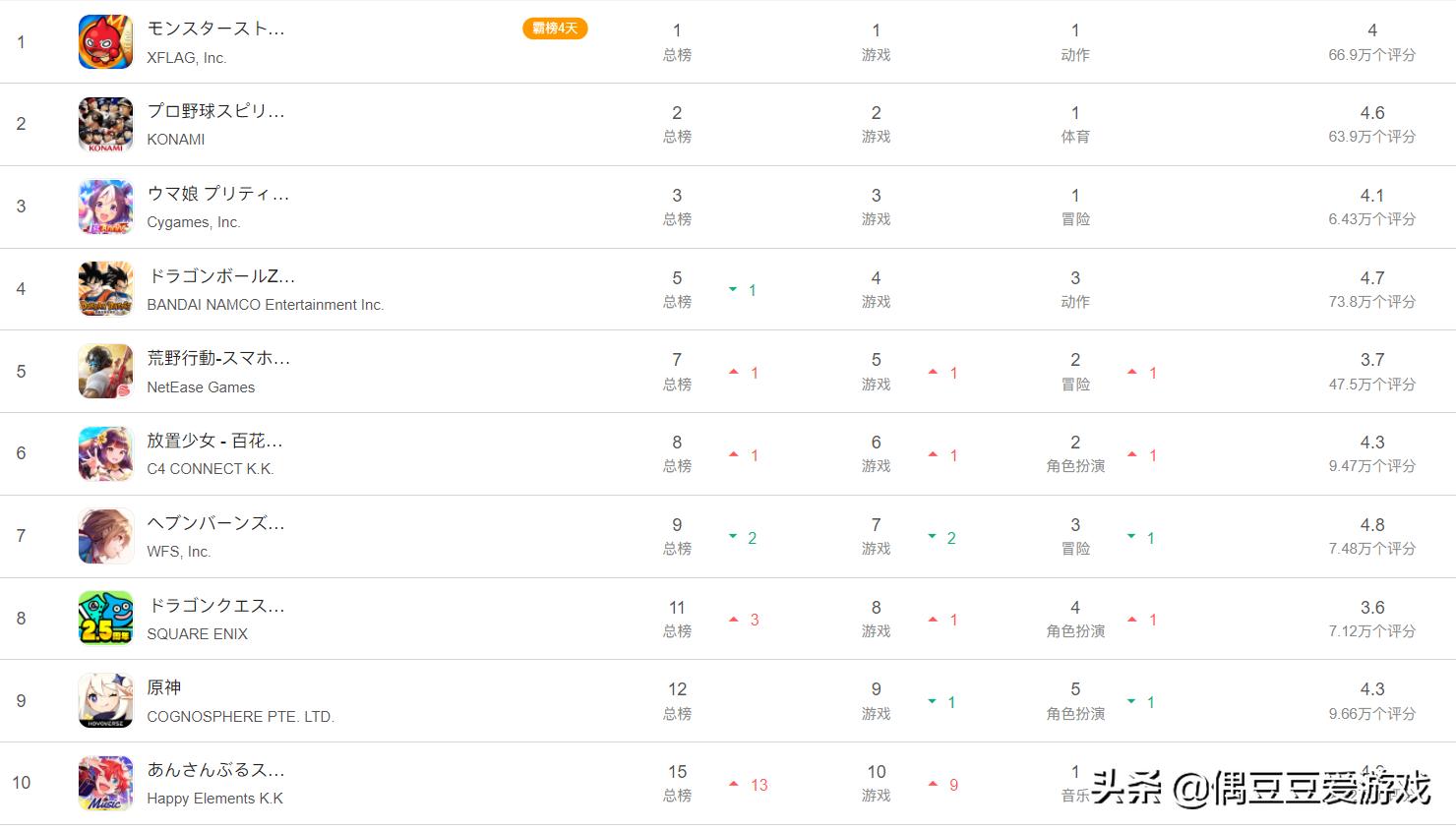Click developer BANDAI NAMCO Entertainment Inc.
This screenshot has height=831, width=1456.
coord(266,305)
